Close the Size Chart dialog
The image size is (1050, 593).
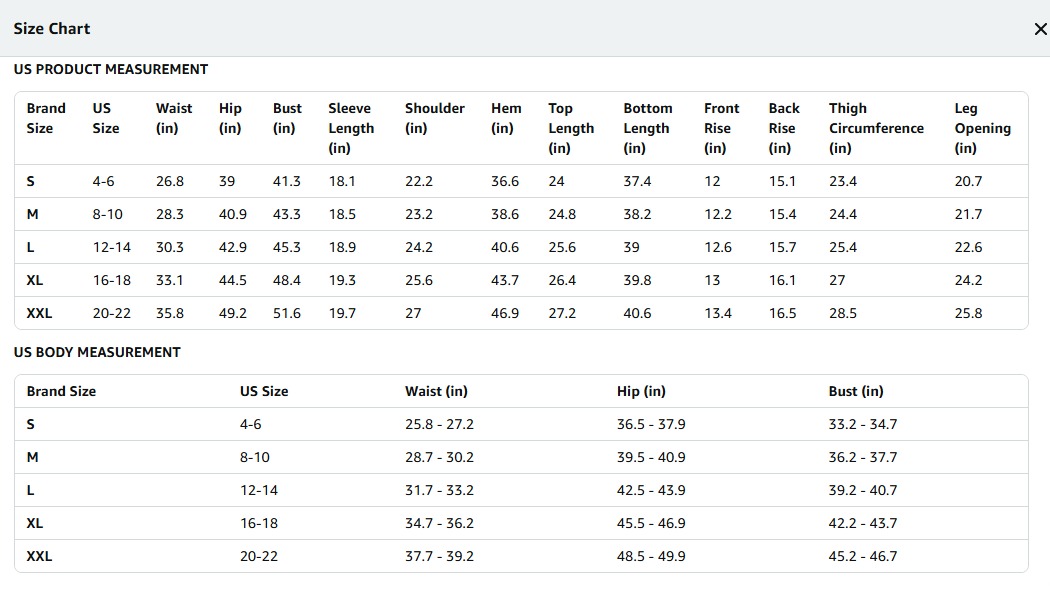tap(1039, 29)
